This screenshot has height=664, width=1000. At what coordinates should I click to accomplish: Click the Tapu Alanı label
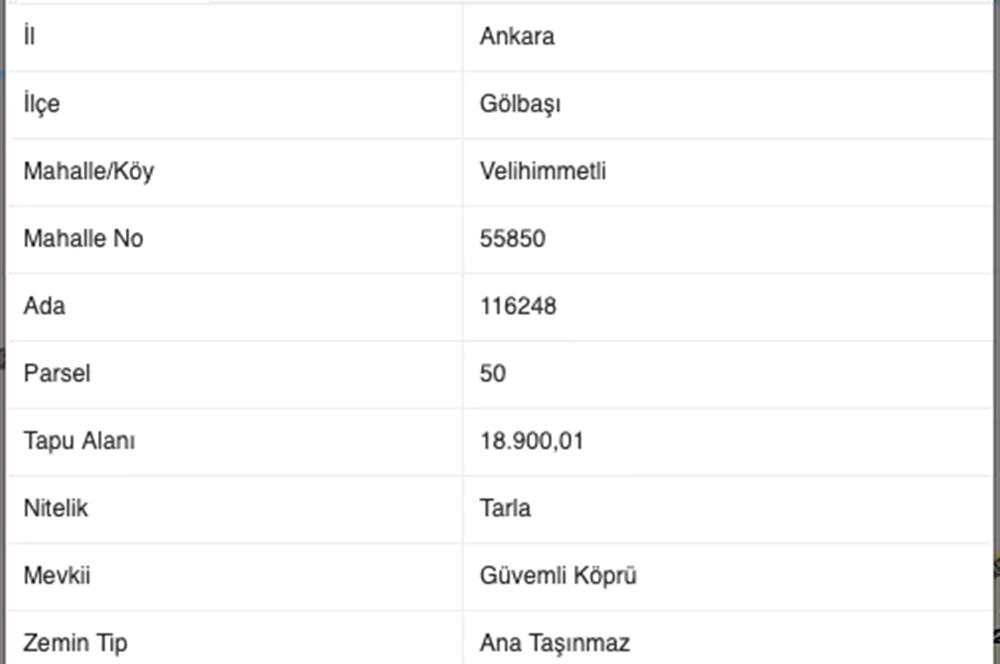(x=79, y=441)
